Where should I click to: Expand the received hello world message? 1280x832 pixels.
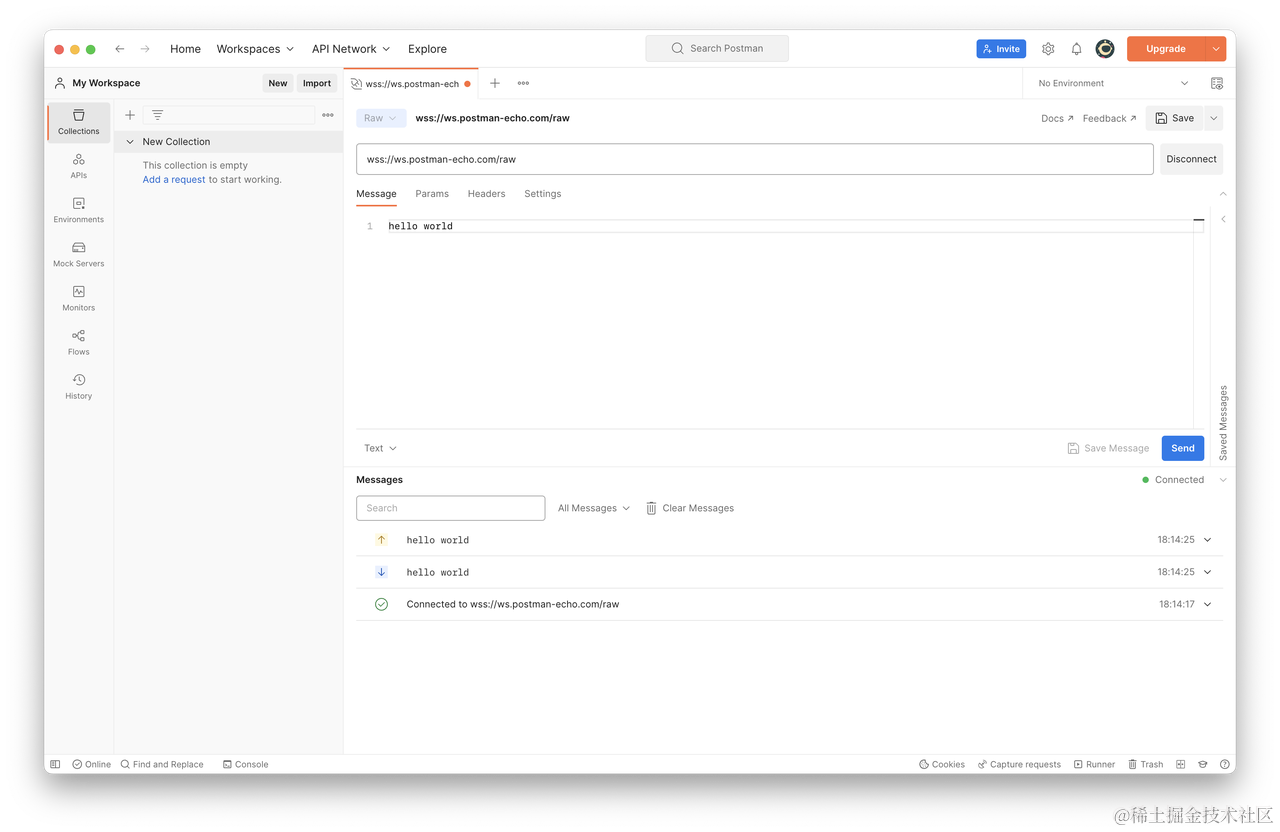(1208, 572)
